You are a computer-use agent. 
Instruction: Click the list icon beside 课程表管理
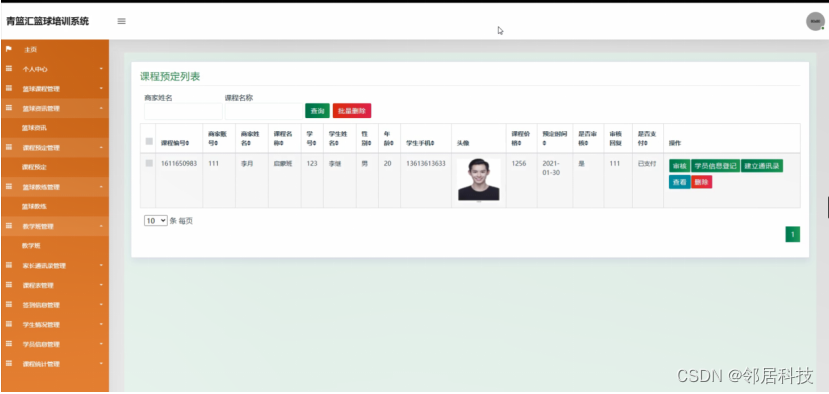tap(8, 285)
